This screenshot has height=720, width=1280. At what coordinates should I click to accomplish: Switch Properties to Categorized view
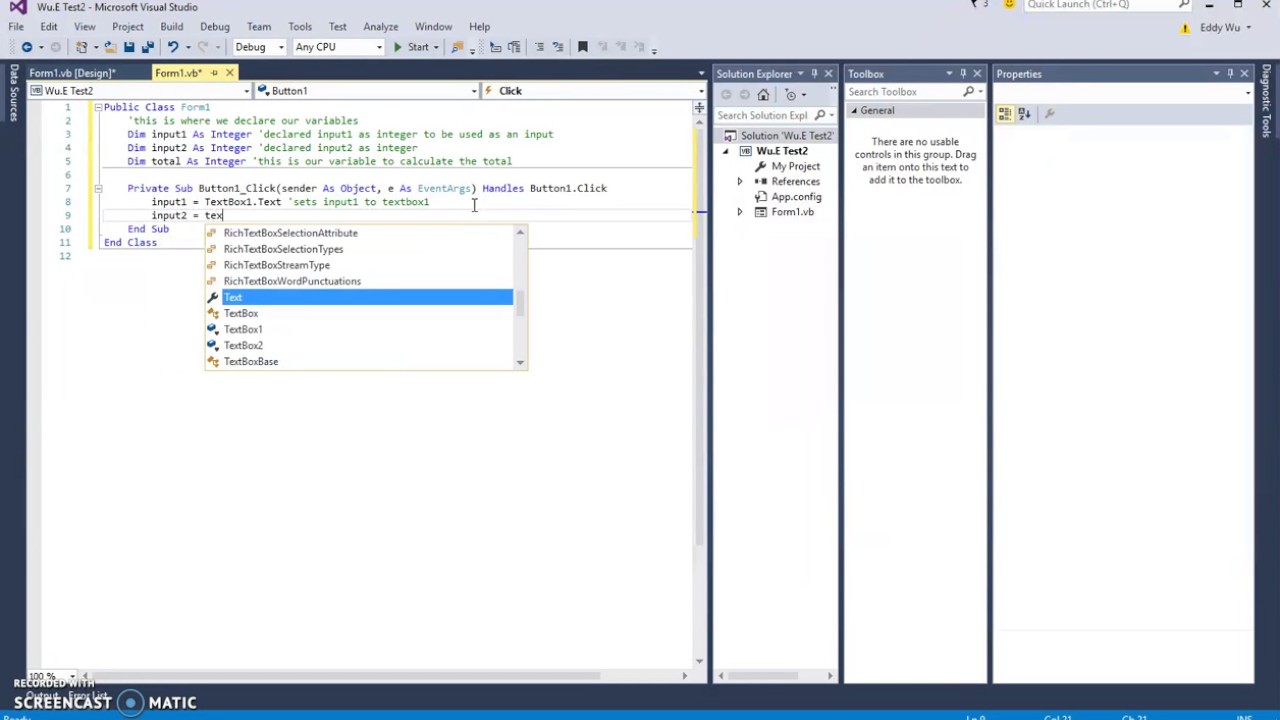click(1006, 114)
